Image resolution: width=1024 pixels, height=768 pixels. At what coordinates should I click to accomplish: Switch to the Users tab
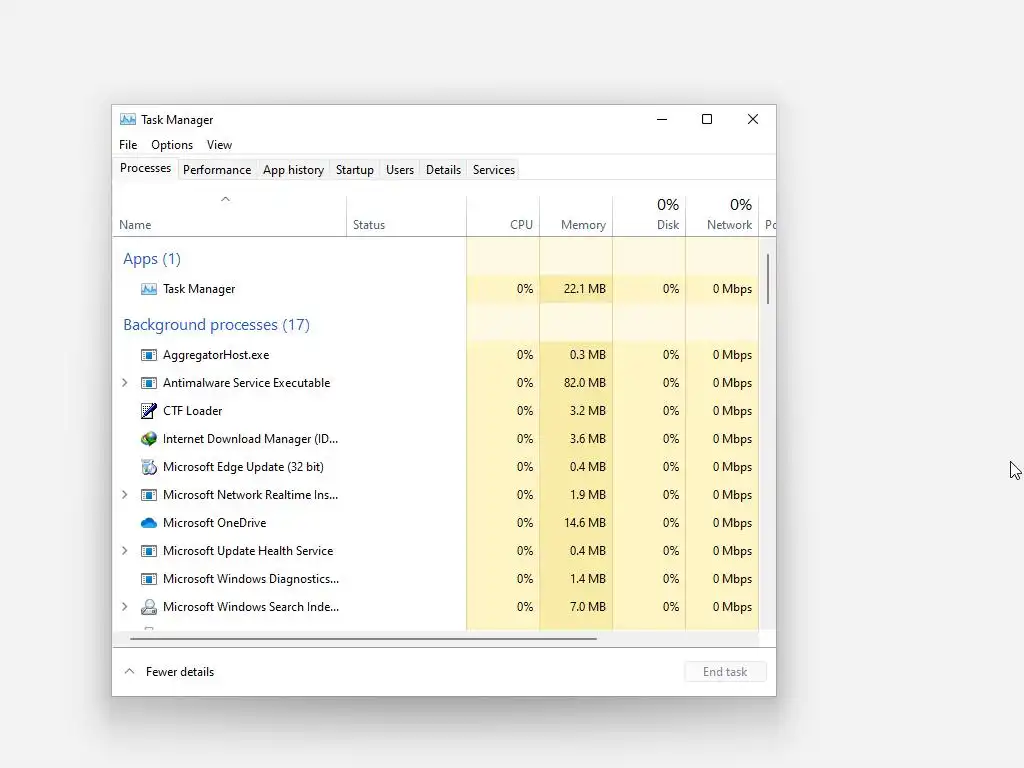(x=400, y=170)
